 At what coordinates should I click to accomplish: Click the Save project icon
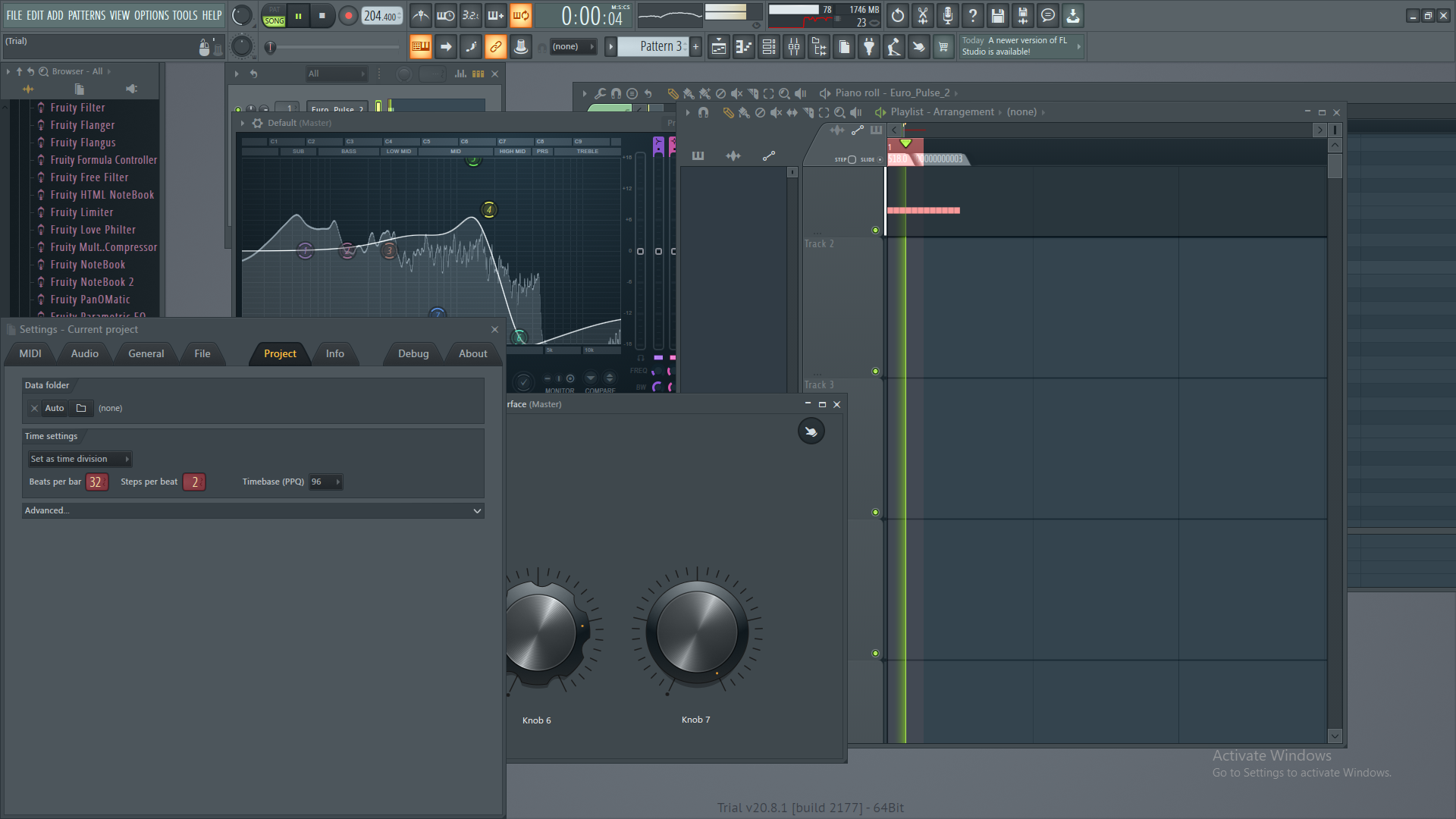[x=998, y=15]
